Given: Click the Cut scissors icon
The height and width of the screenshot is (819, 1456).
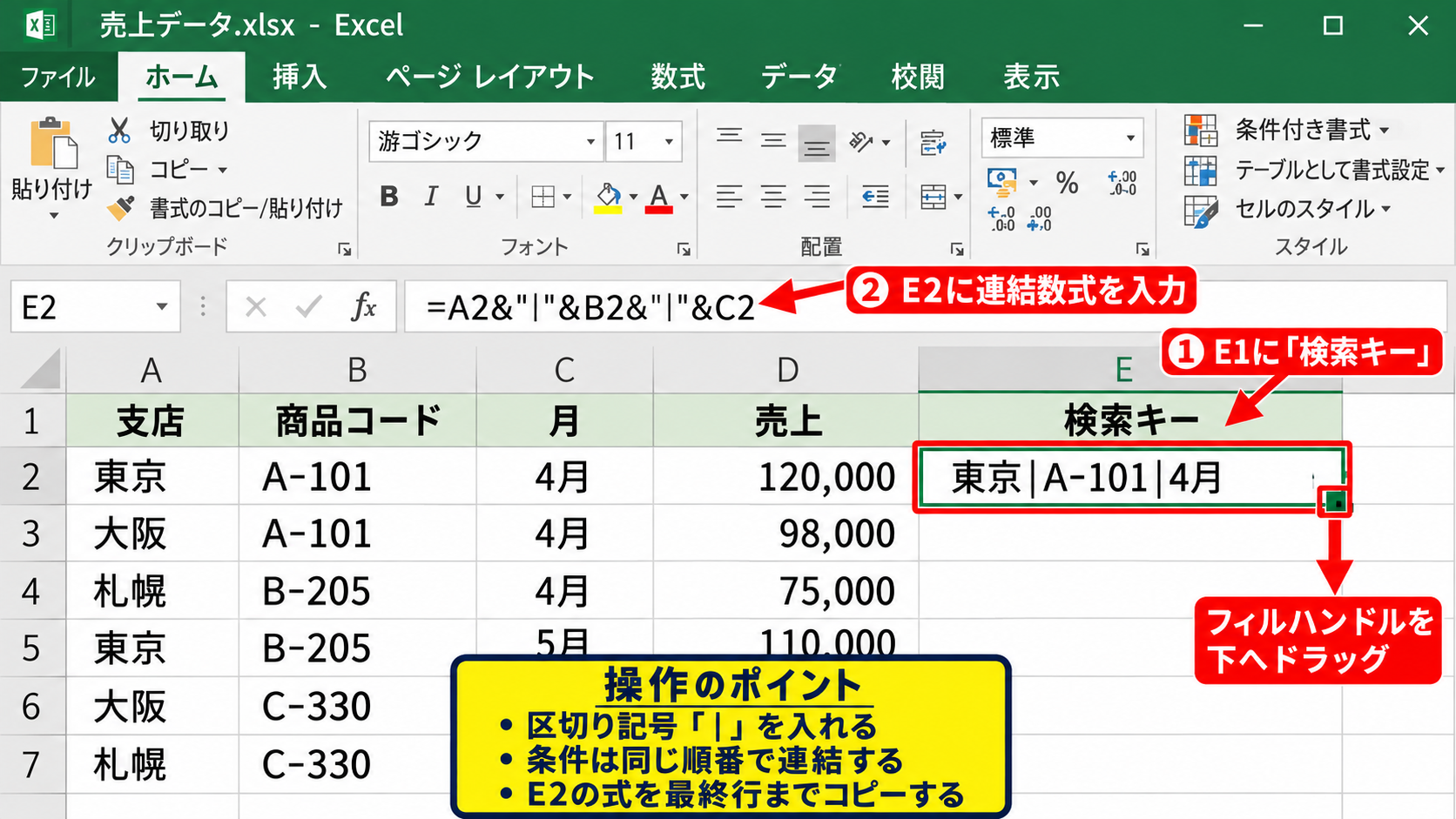Looking at the screenshot, I should (x=119, y=131).
